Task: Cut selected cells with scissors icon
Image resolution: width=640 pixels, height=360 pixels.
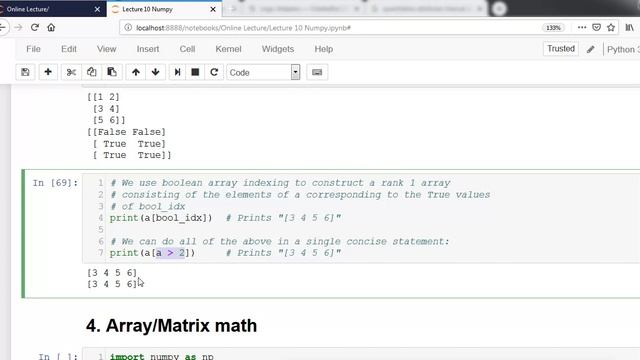Action: (x=71, y=72)
